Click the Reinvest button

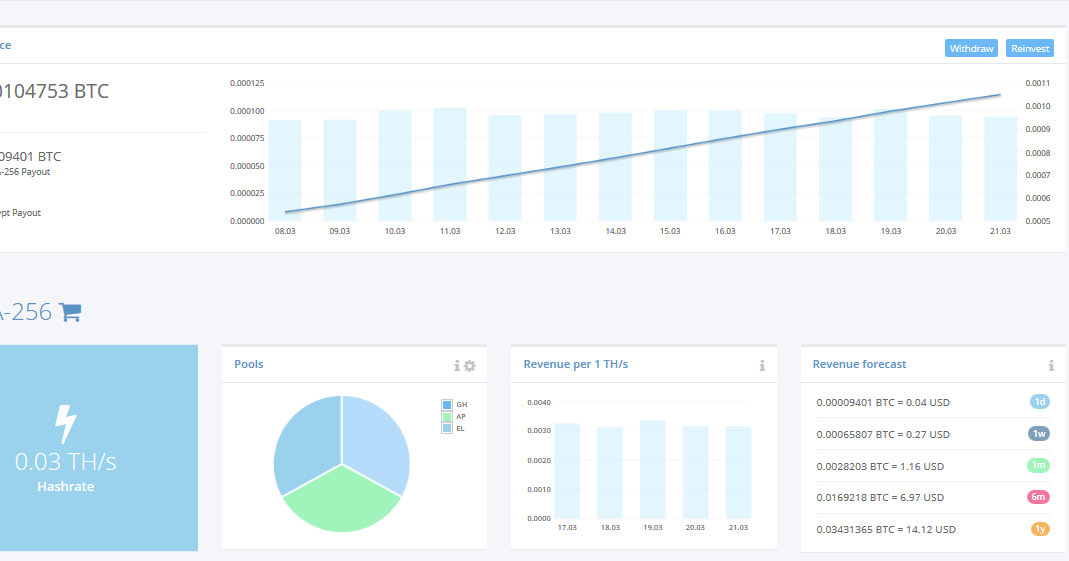pyautogui.click(x=1029, y=48)
